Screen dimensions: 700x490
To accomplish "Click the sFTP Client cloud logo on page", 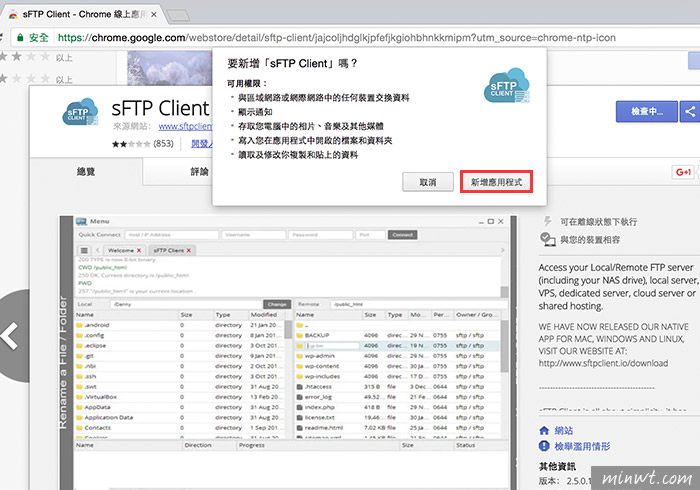I will coord(80,112).
